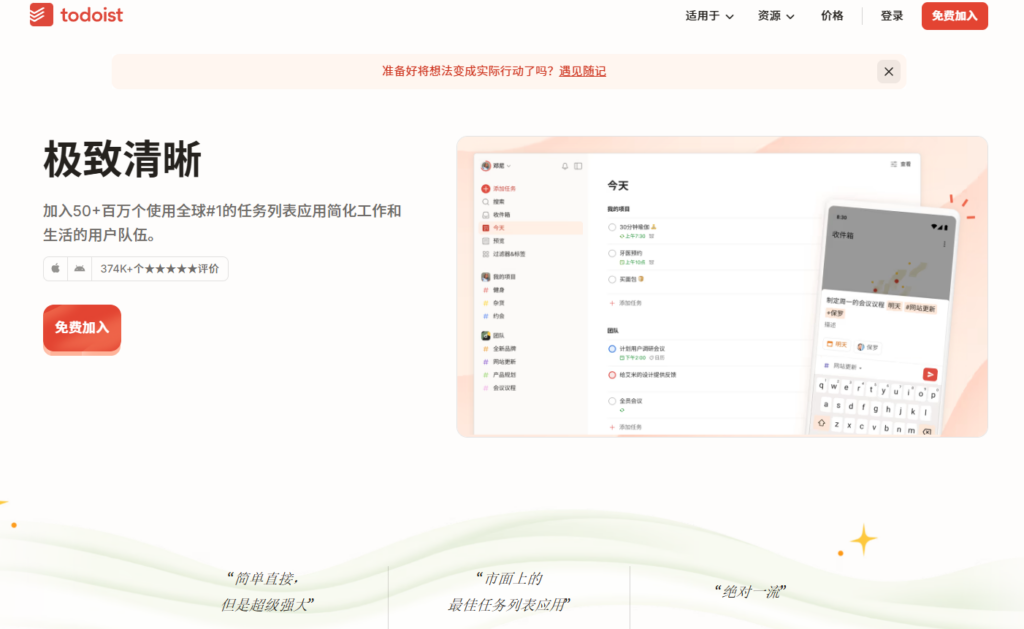
Task: Click 添加任务 under 我的项目 section
Action: pyautogui.click(x=626, y=303)
